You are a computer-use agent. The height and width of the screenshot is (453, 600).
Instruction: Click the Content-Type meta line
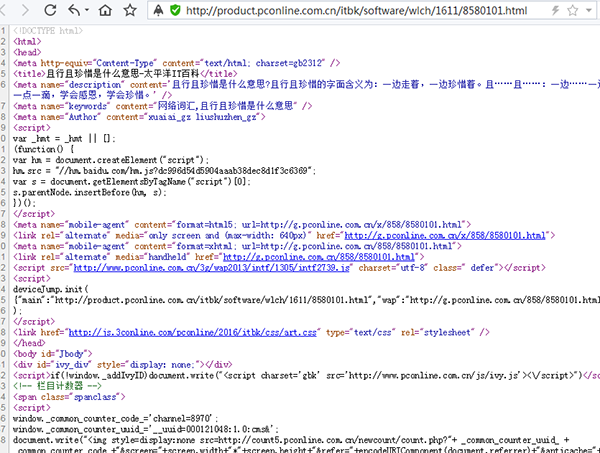coord(176,63)
